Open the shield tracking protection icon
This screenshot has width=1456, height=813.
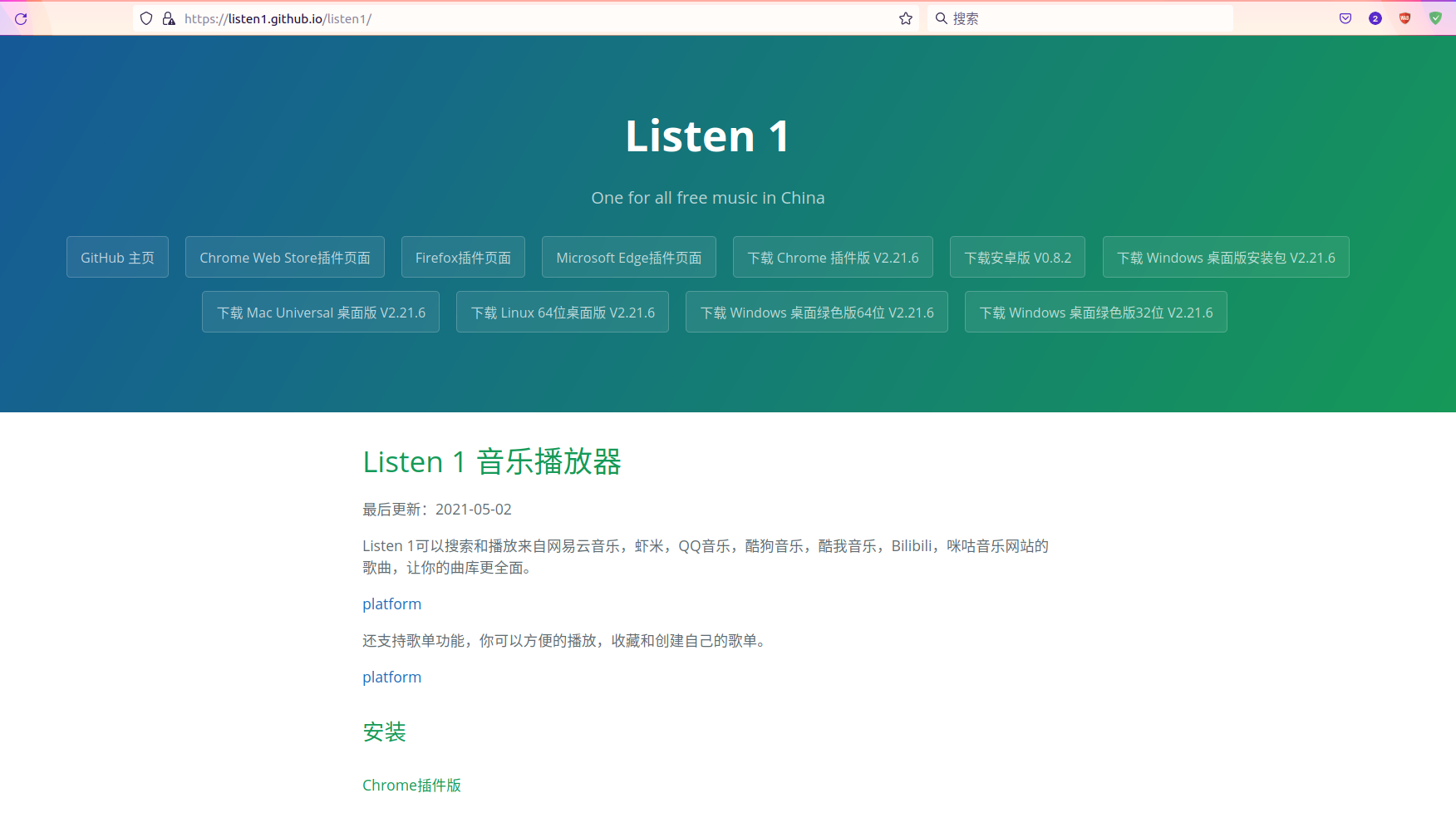146,18
